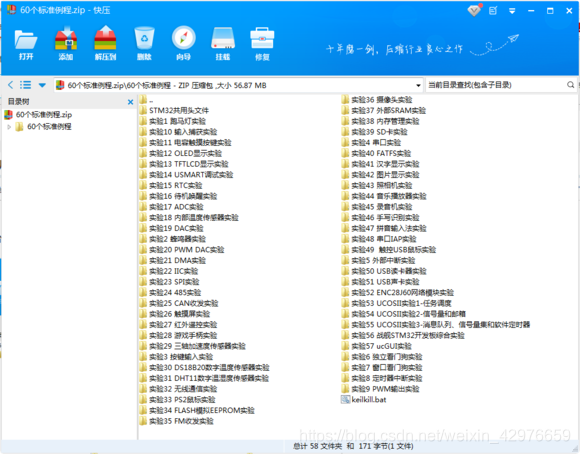This screenshot has height=454, width=580.
Task: Select folder 实验22 IIC实验
Action: pyautogui.click(x=169, y=271)
